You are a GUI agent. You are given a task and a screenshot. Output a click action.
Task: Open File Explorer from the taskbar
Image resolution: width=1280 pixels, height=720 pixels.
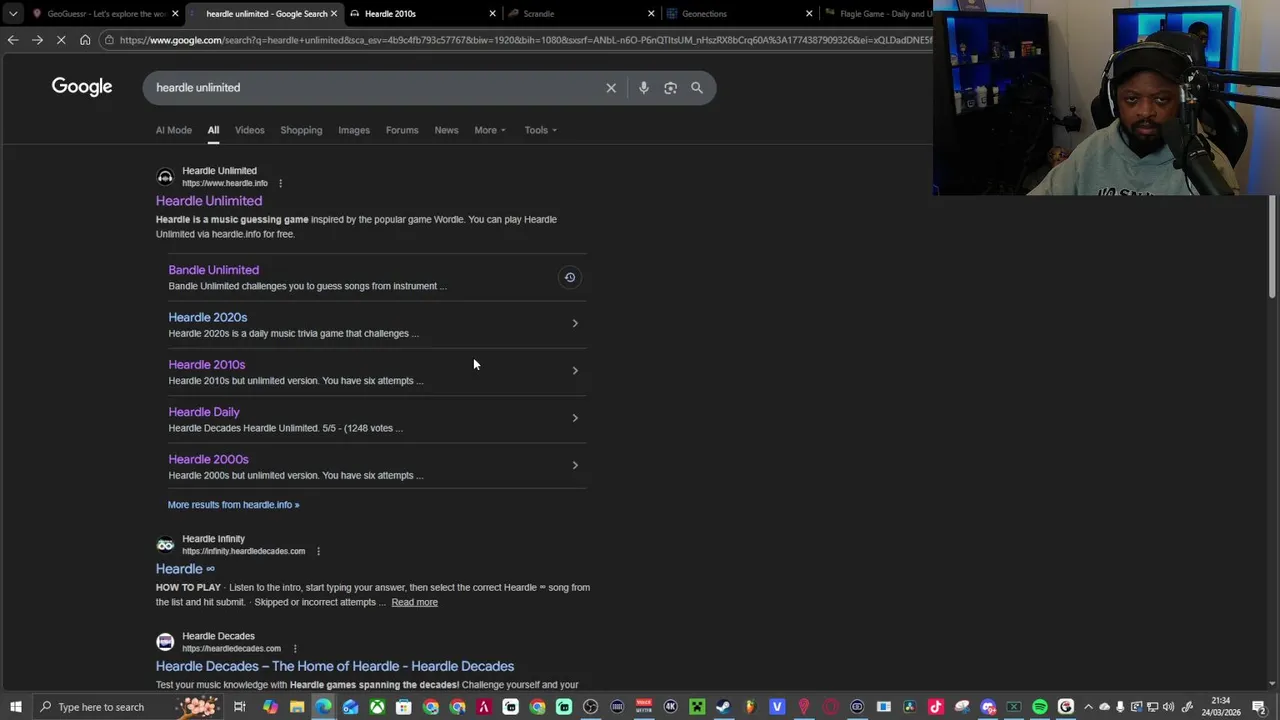(297, 707)
